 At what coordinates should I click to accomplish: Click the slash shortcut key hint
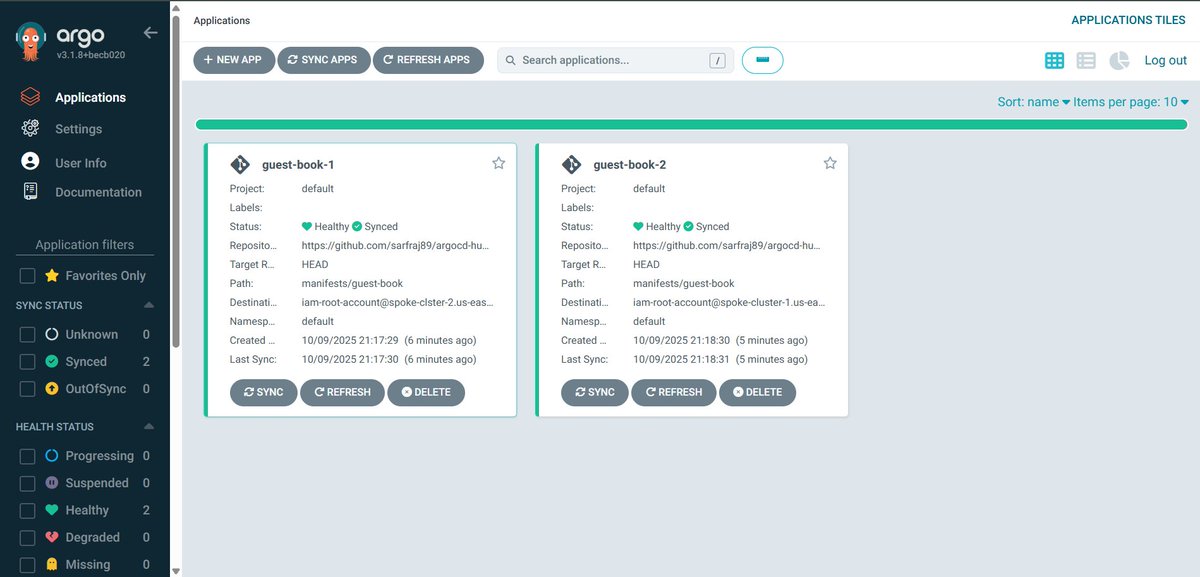[717, 60]
